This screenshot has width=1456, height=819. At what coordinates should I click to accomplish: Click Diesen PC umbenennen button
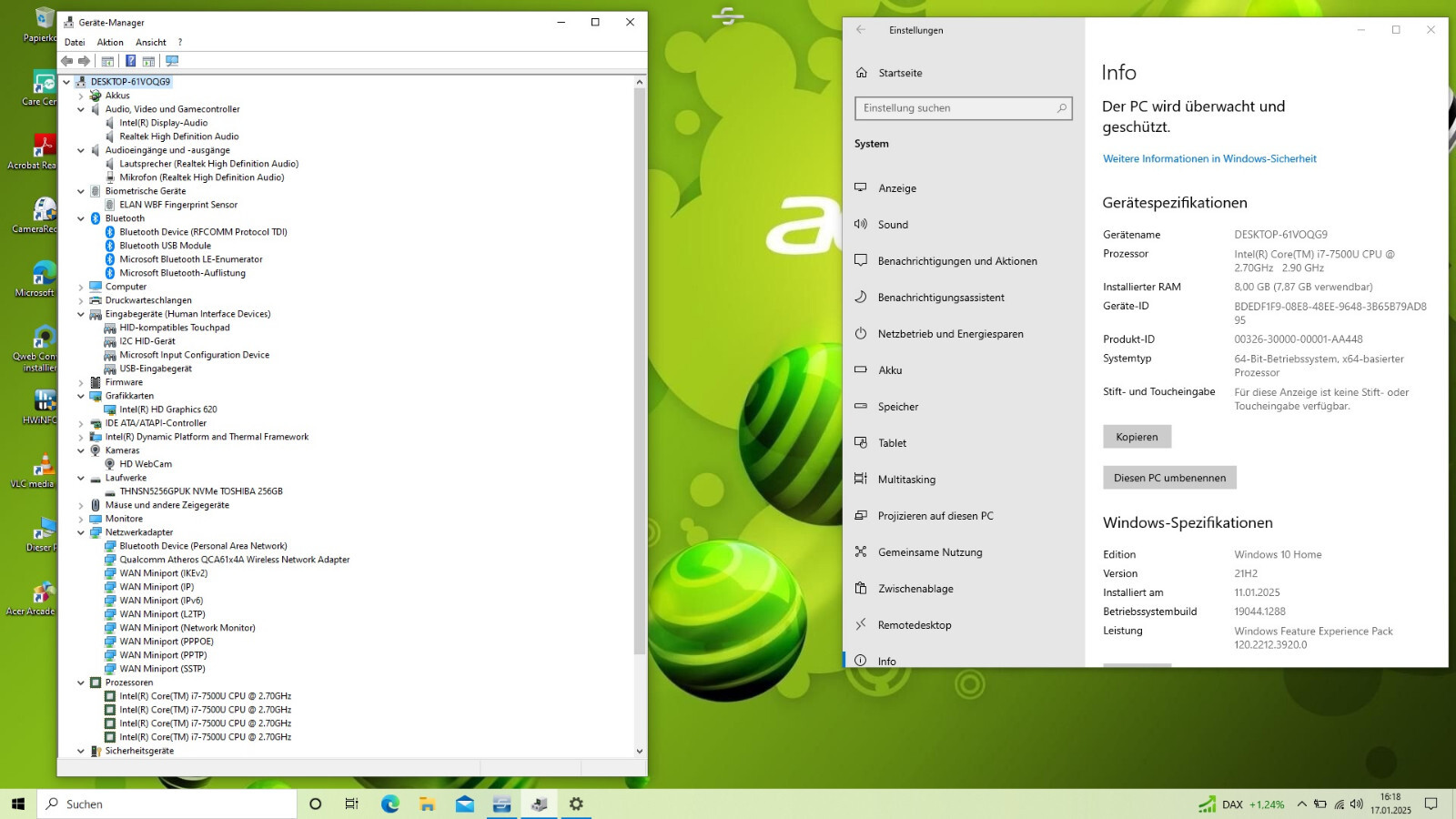point(1169,478)
